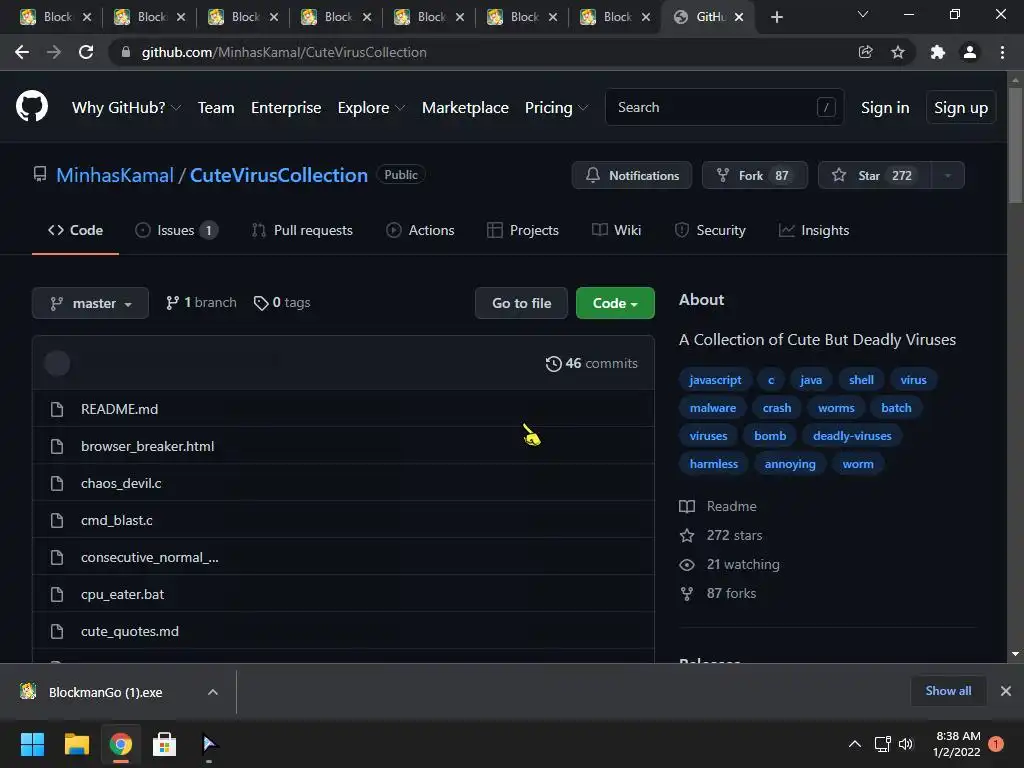Click Chrome icon in taskbar
Image resolution: width=1024 pixels, height=768 pixels.
(121, 744)
